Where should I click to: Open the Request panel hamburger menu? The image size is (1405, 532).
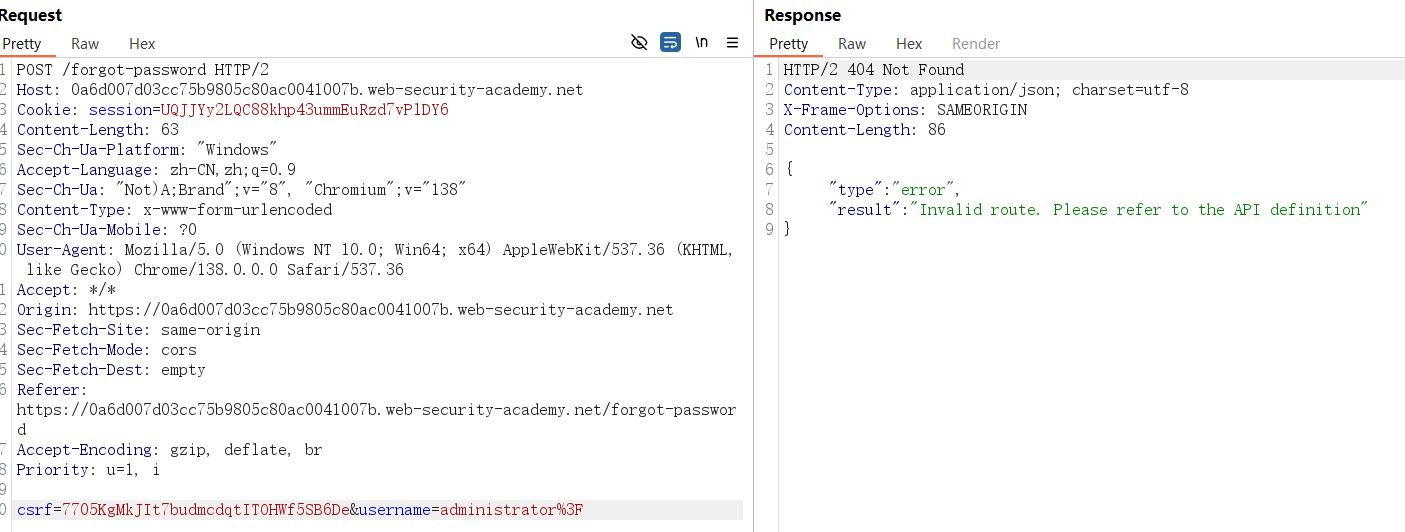pyautogui.click(x=733, y=42)
